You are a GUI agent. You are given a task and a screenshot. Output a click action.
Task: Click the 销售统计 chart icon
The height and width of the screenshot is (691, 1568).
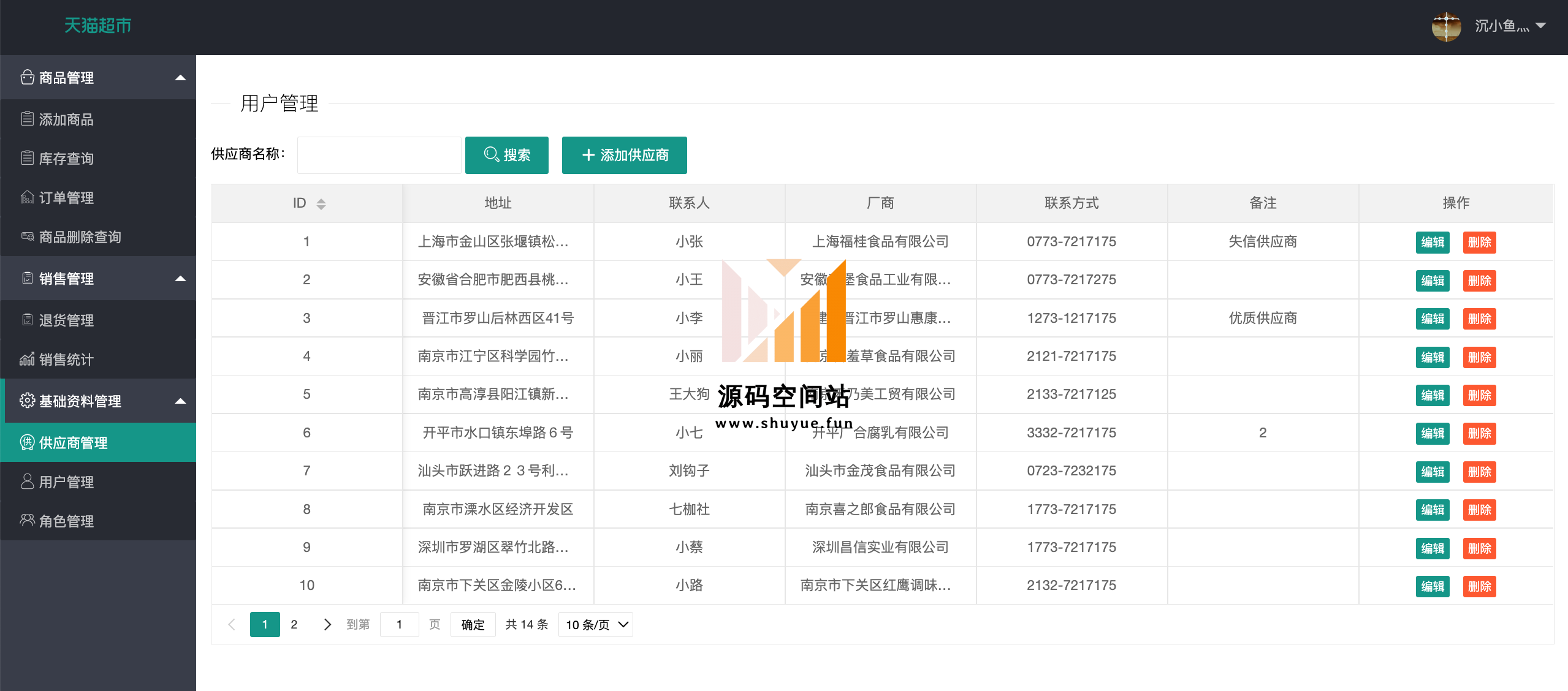27,359
